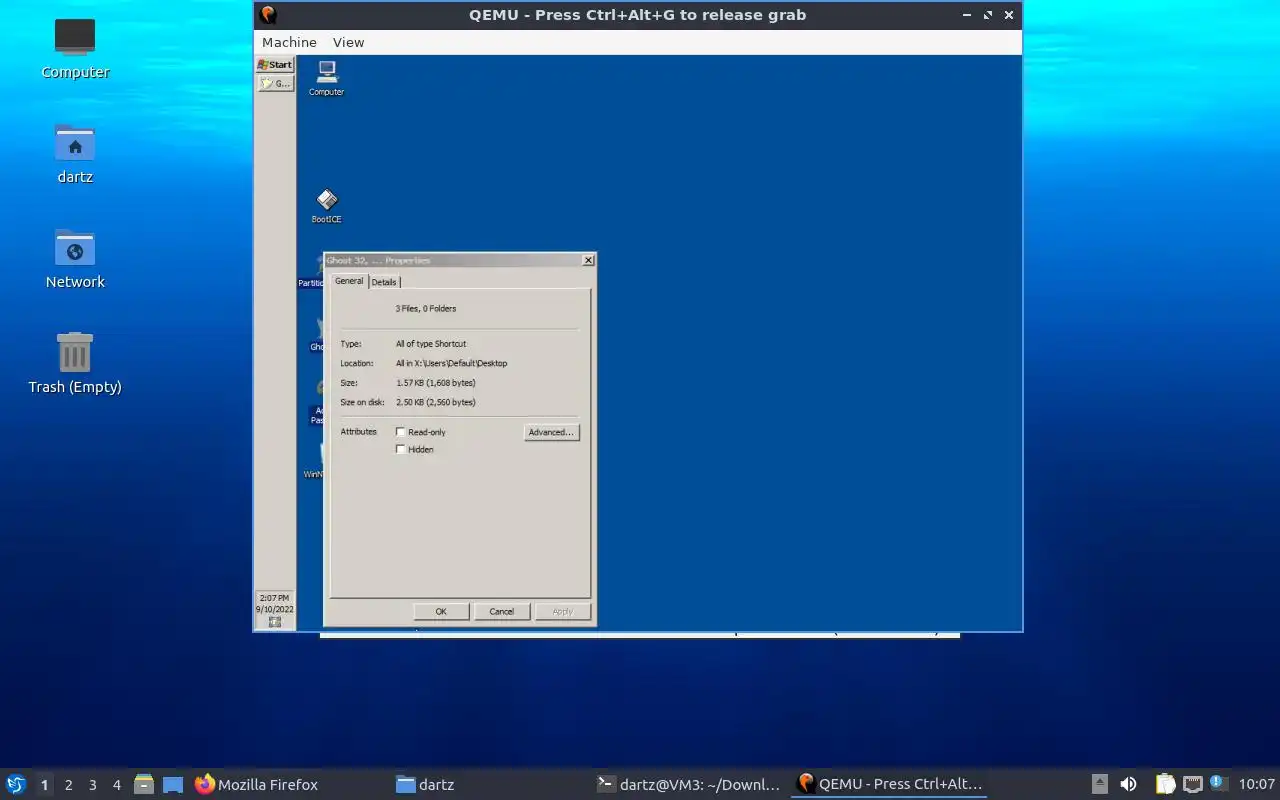The width and height of the screenshot is (1280, 800).
Task: Open the Network folder desktop icon
Action: coord(75,259)
